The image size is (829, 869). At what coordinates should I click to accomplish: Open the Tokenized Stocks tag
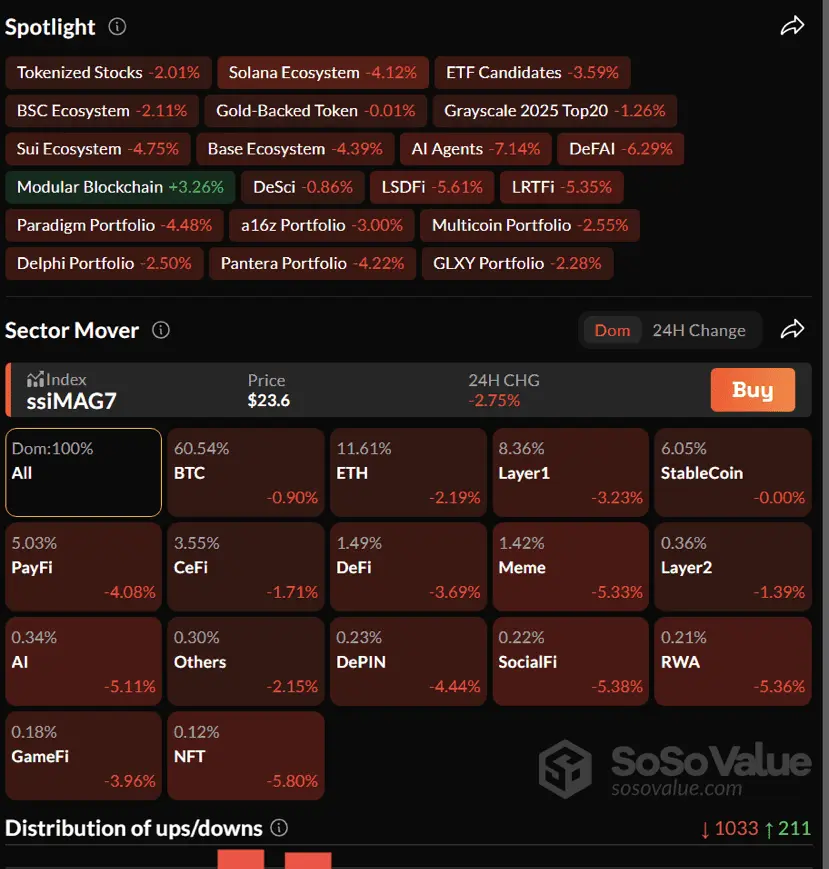point(108,73)
